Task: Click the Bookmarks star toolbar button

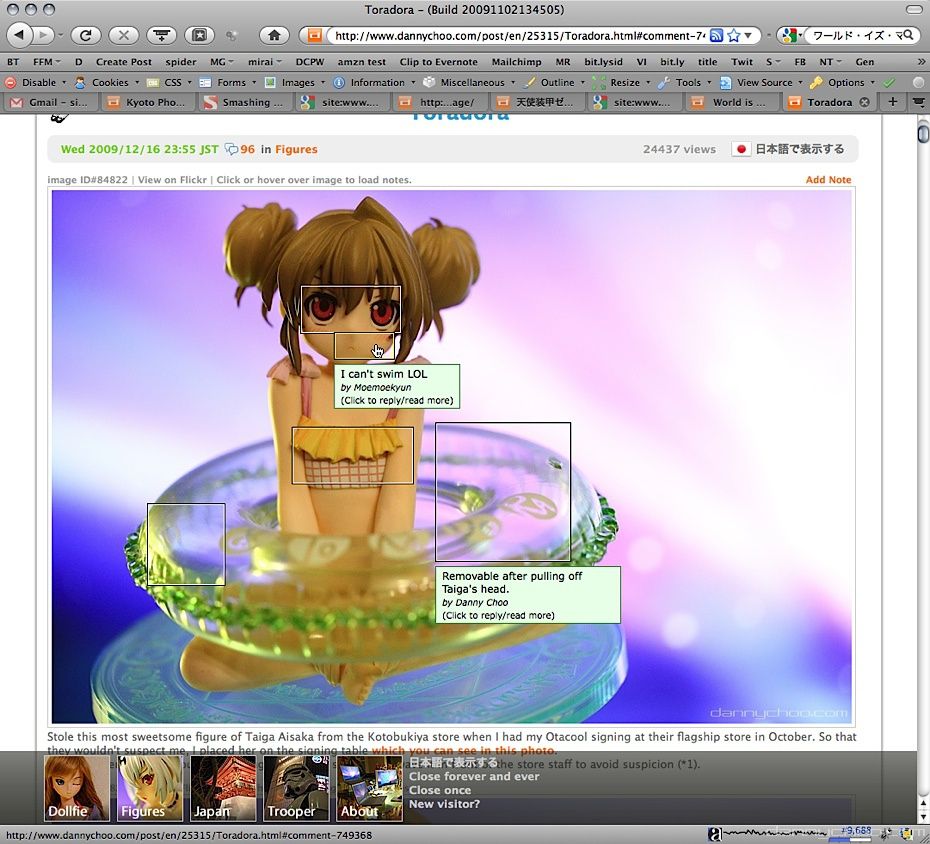Action: (200, 36)
